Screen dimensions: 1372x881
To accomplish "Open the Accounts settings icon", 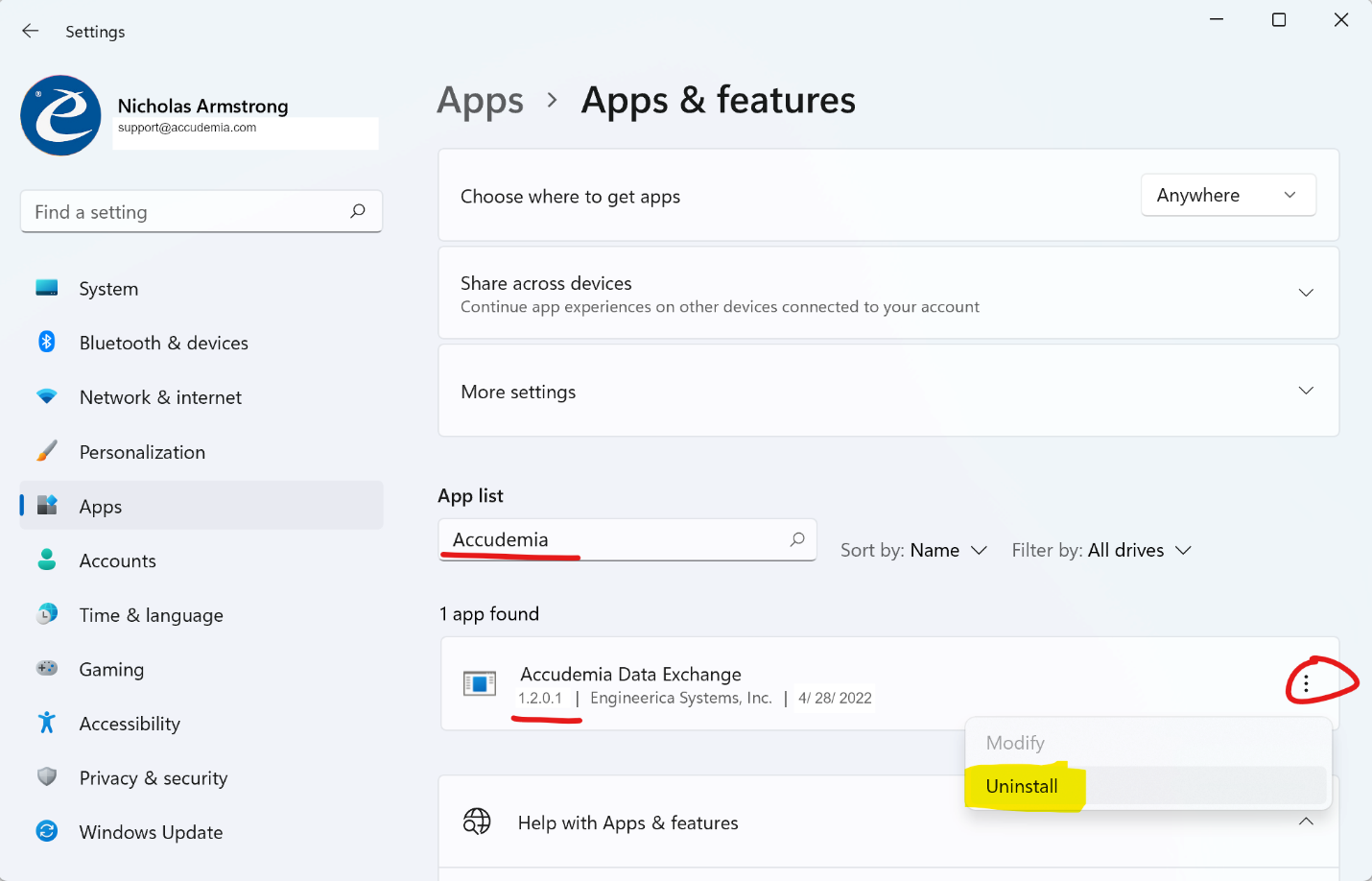I will pos(46,560).
